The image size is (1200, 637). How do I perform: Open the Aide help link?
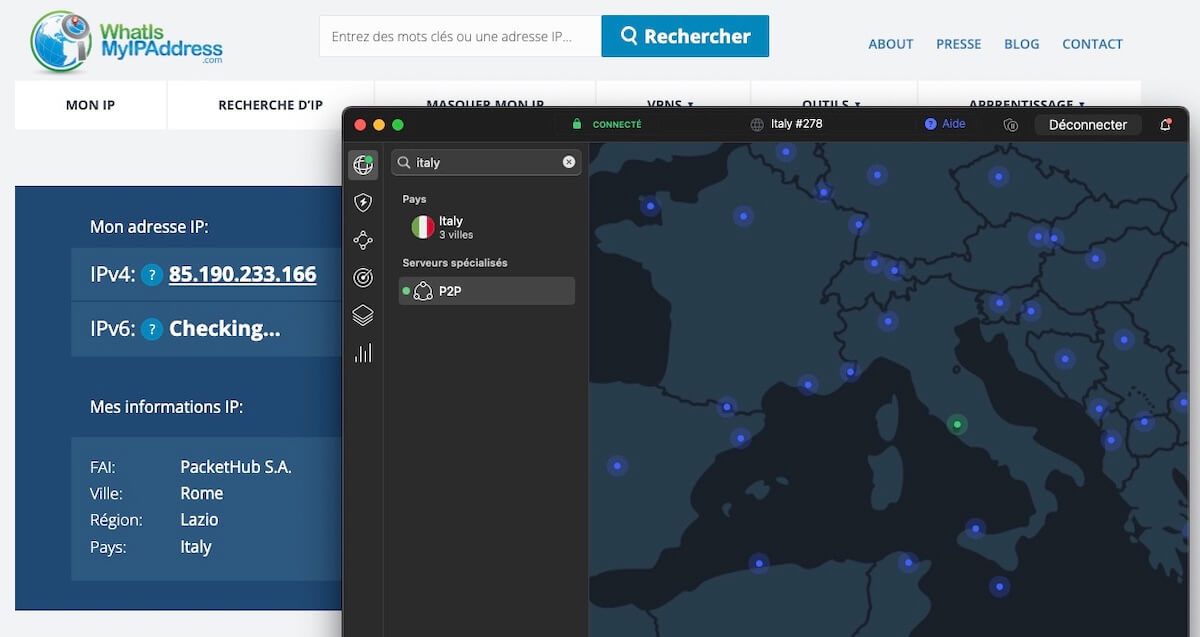click(954, 124)
